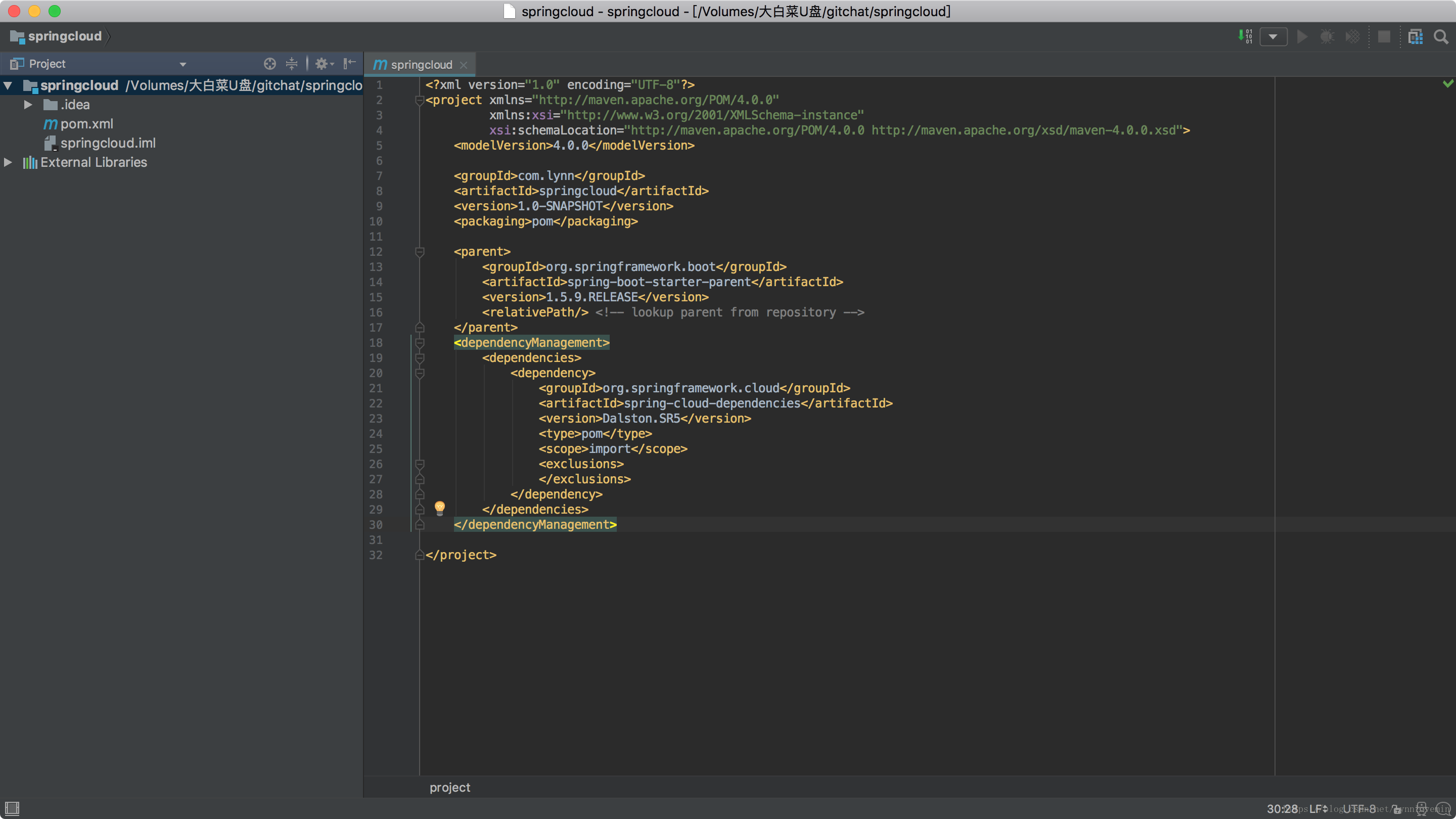
Task: Close the springcloud editor tab
Action: [x=464, y=65]
